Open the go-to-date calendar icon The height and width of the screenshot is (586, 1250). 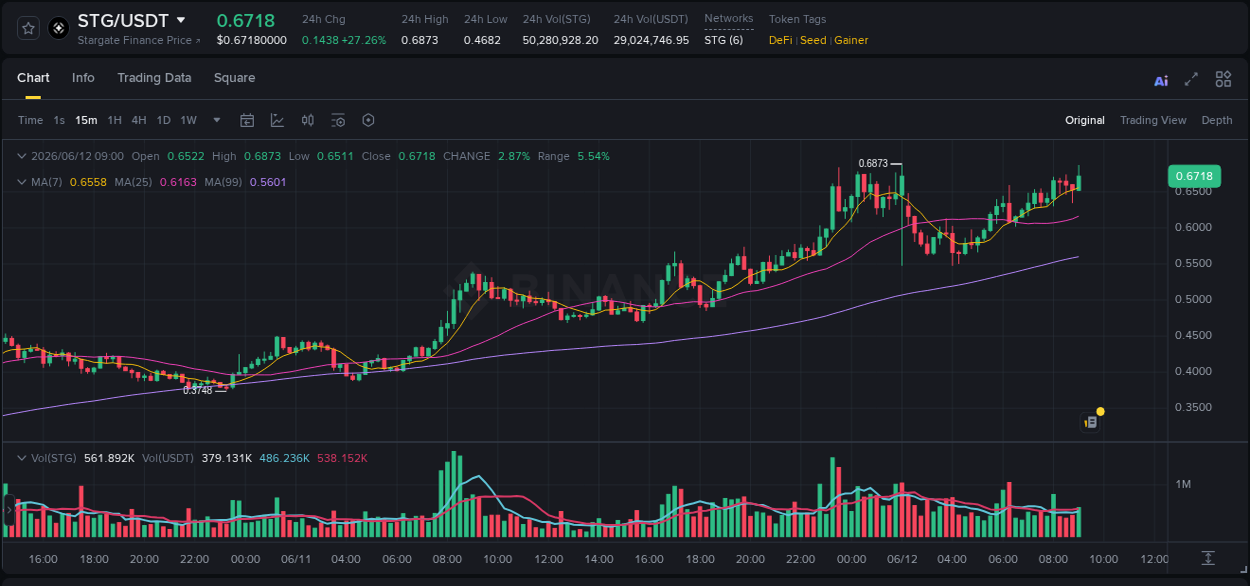(x=247, y=120)
